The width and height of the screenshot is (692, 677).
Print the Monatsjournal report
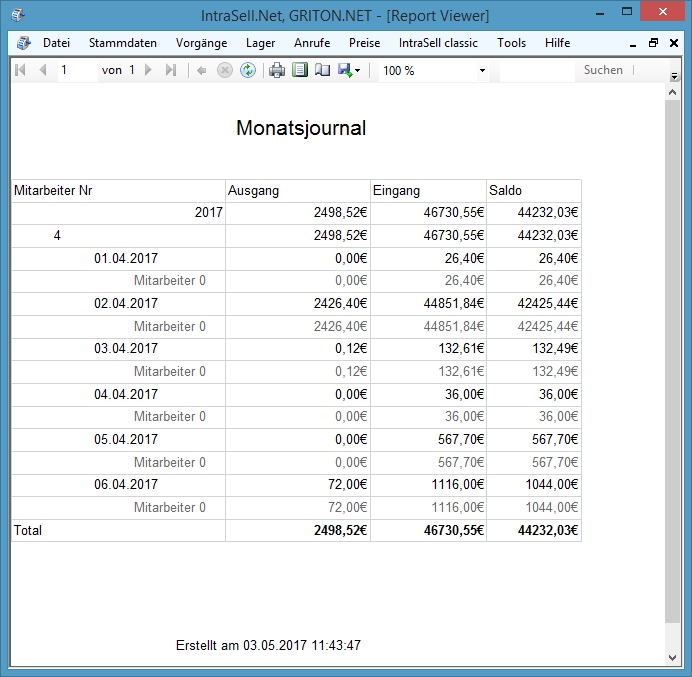(x=277, y=70)
